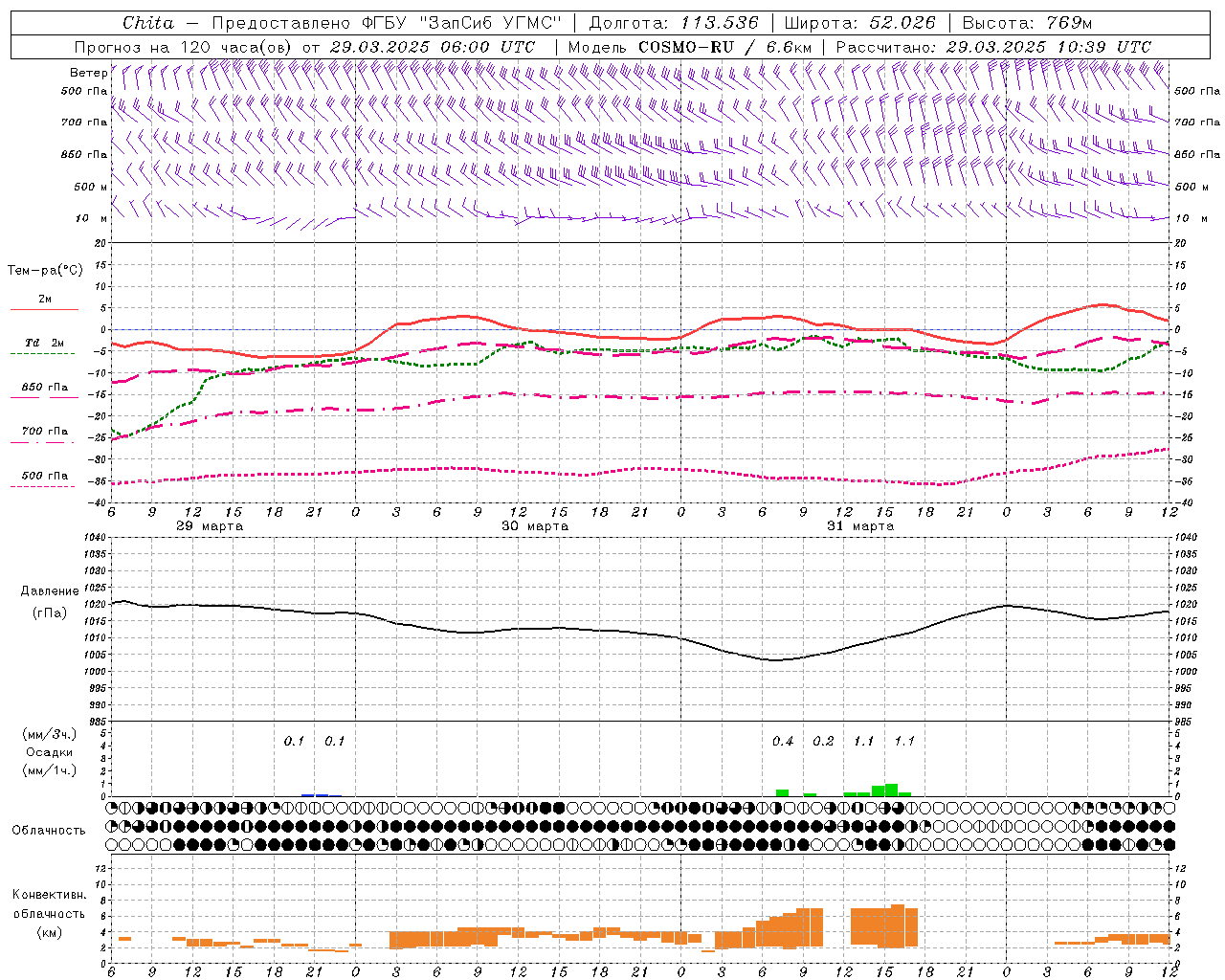The height and width of the screenshot is (980, 1225).
Task: Click the dotted pink legend line under temperature "500 гПа"
Action: tap(42, 486)
